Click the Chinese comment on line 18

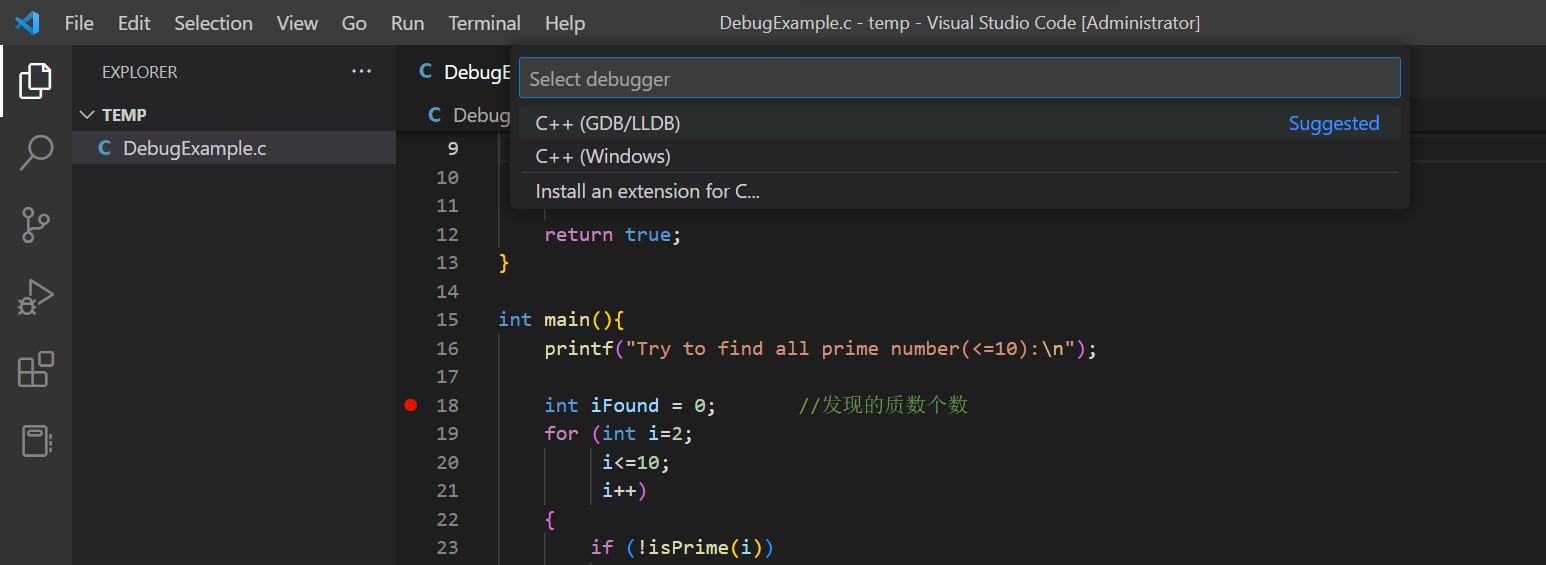(883, 405)
